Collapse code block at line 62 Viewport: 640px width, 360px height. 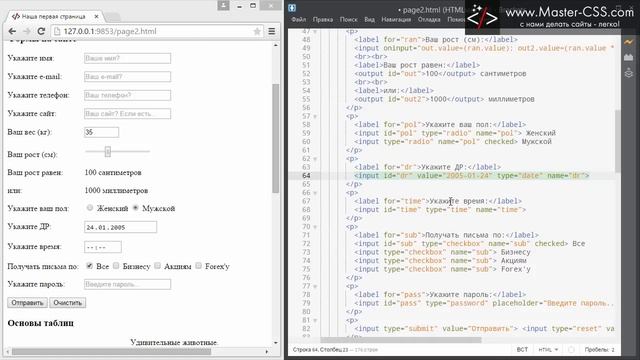315,159
